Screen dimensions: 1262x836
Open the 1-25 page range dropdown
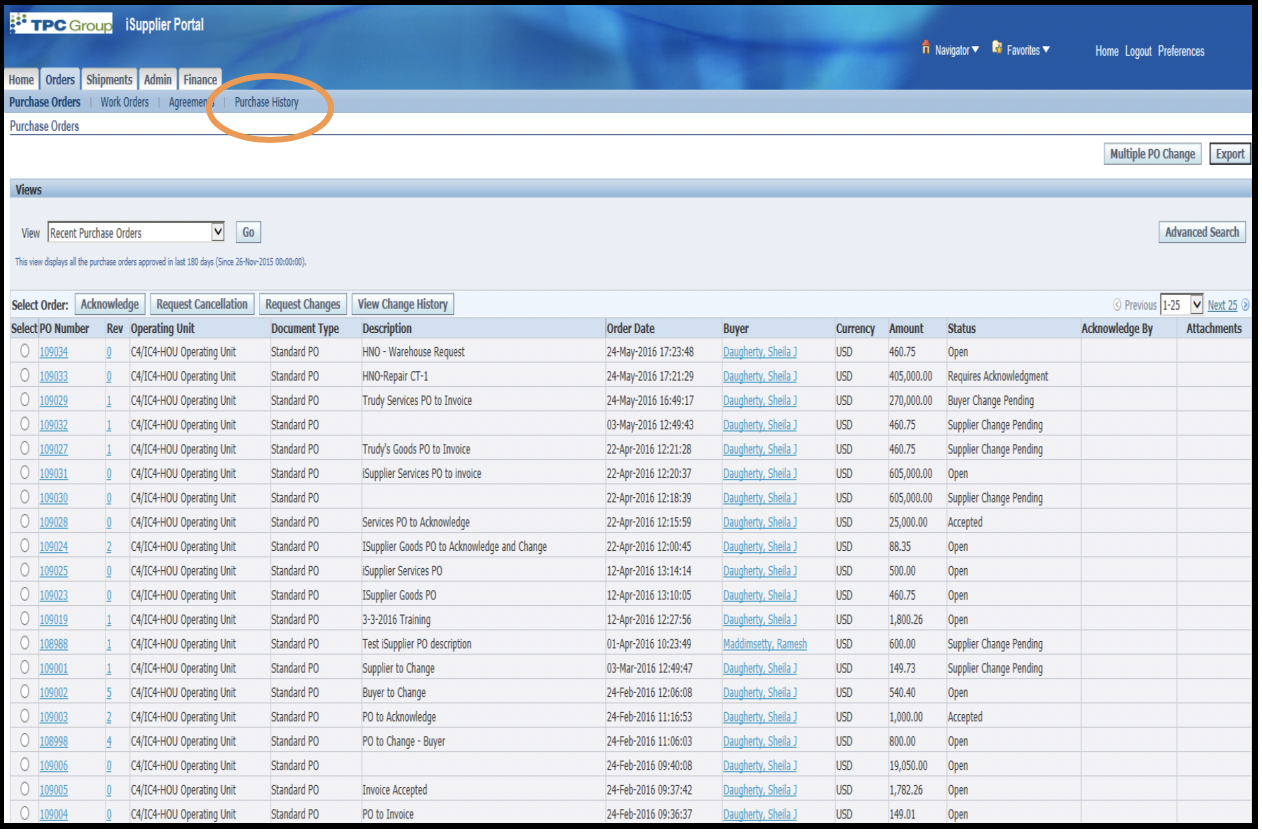1181,305
